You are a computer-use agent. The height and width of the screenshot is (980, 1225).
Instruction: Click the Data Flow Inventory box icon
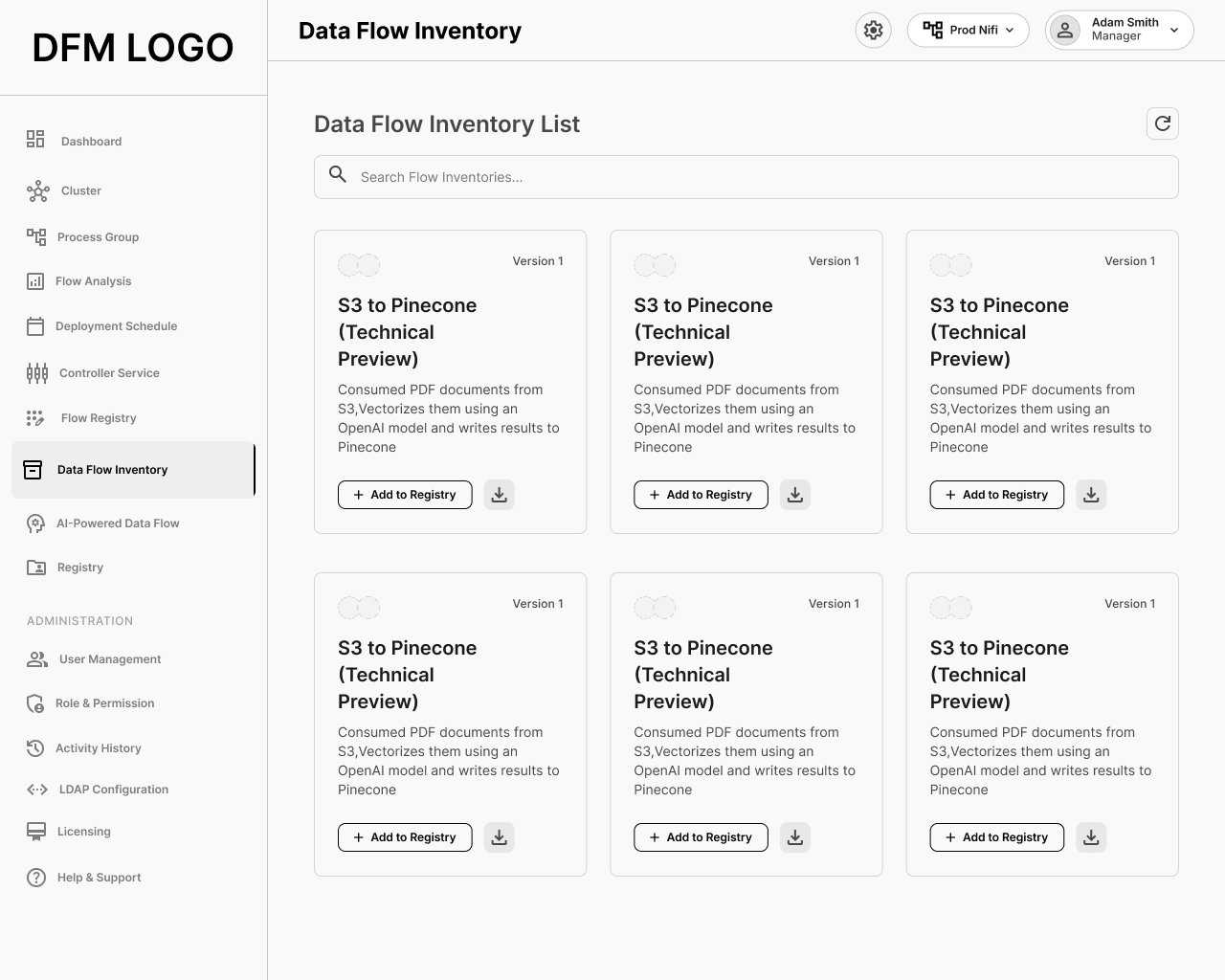click(33, 470)
